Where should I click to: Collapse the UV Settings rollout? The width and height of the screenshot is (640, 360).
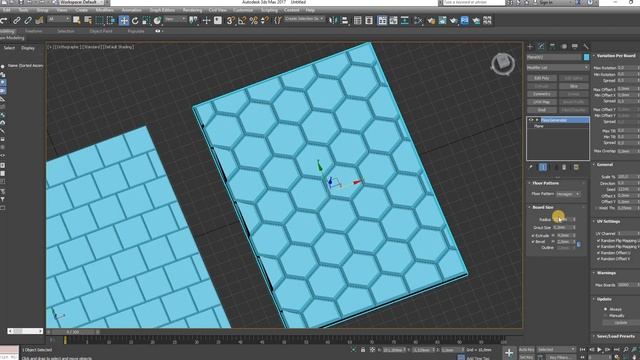(608, 221)
